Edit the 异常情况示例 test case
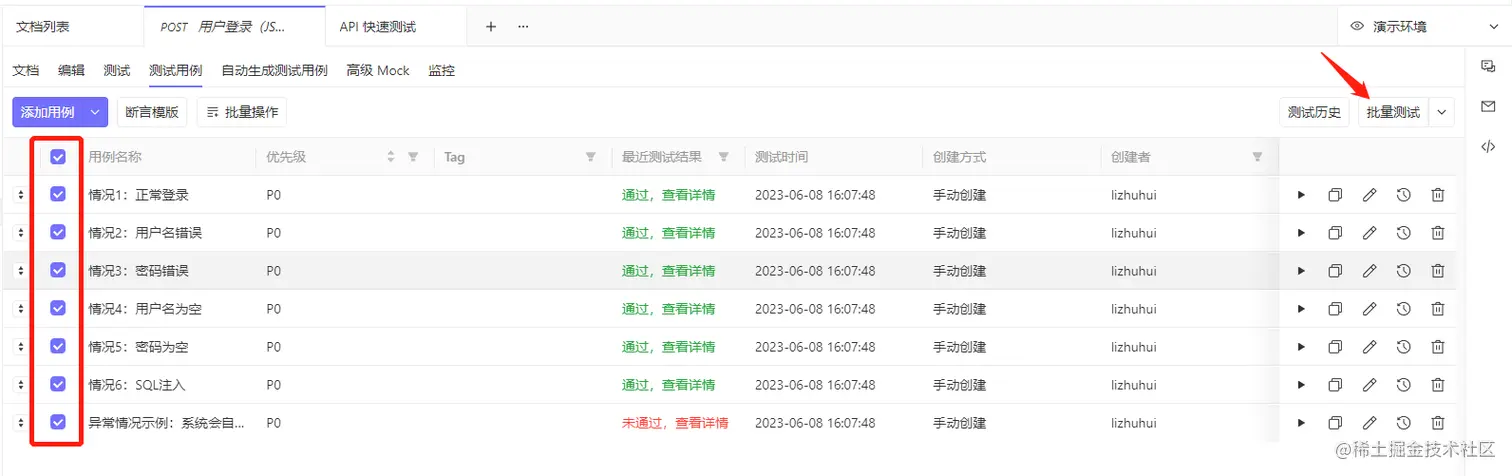This screenshot has width=1512, height=476. 1370,423
